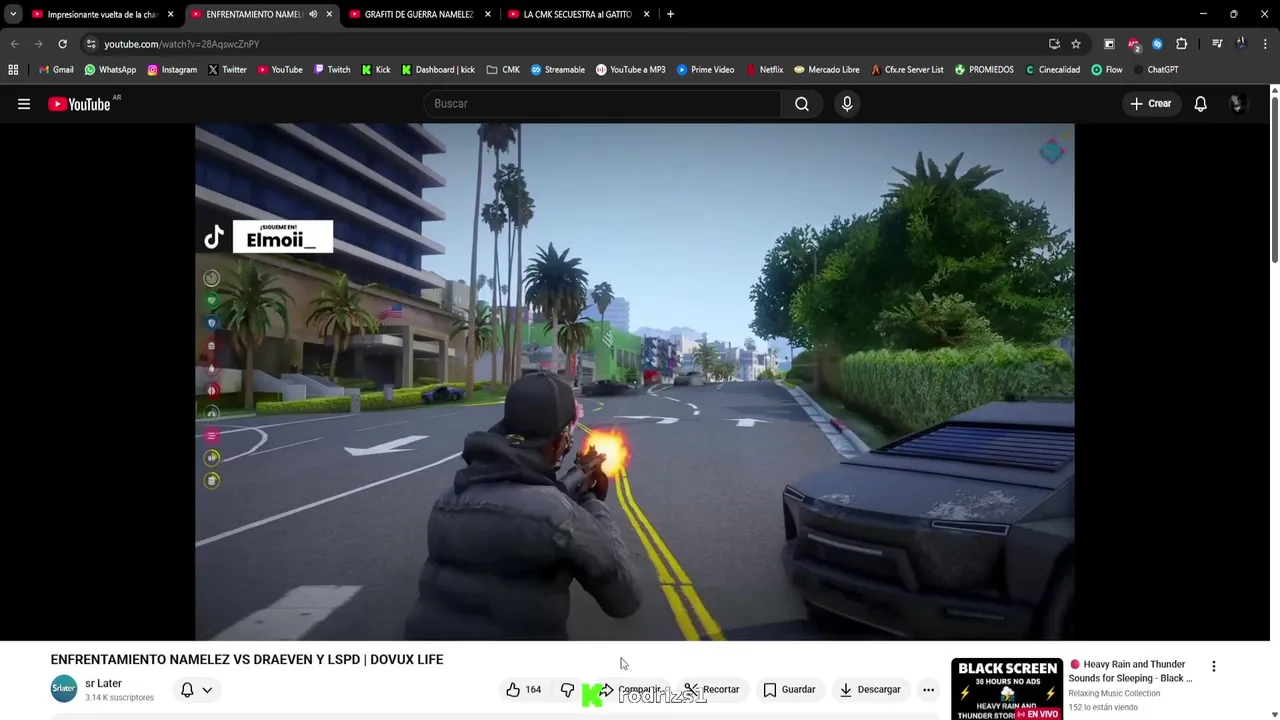The image size is (1280, 720).
Task: Open Prime Video bookmark
Action: [x=705, y=70]
